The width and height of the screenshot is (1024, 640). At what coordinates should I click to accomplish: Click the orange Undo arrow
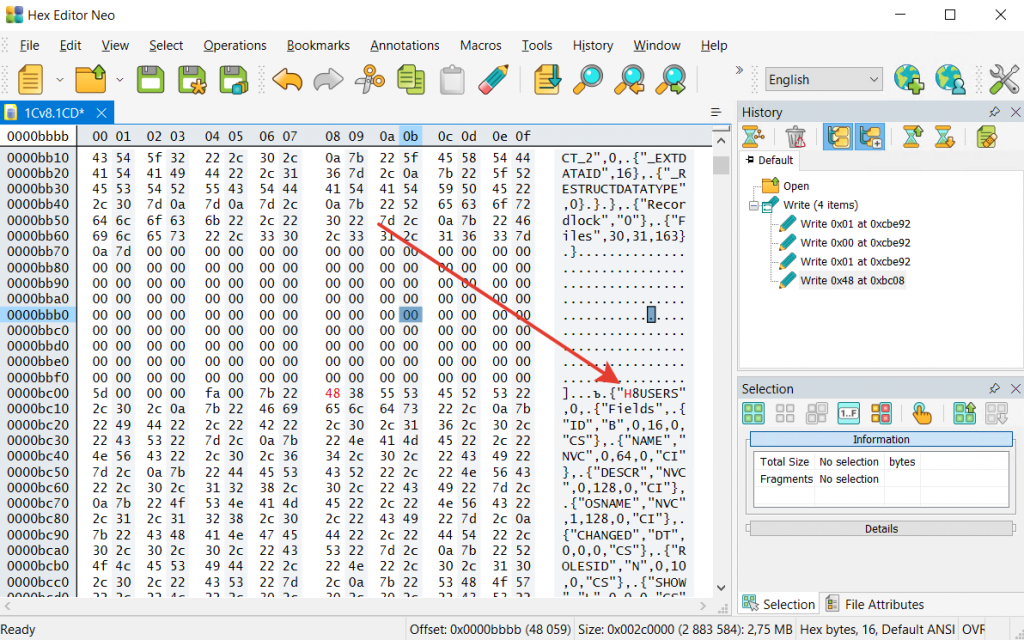tap(287, 80)
